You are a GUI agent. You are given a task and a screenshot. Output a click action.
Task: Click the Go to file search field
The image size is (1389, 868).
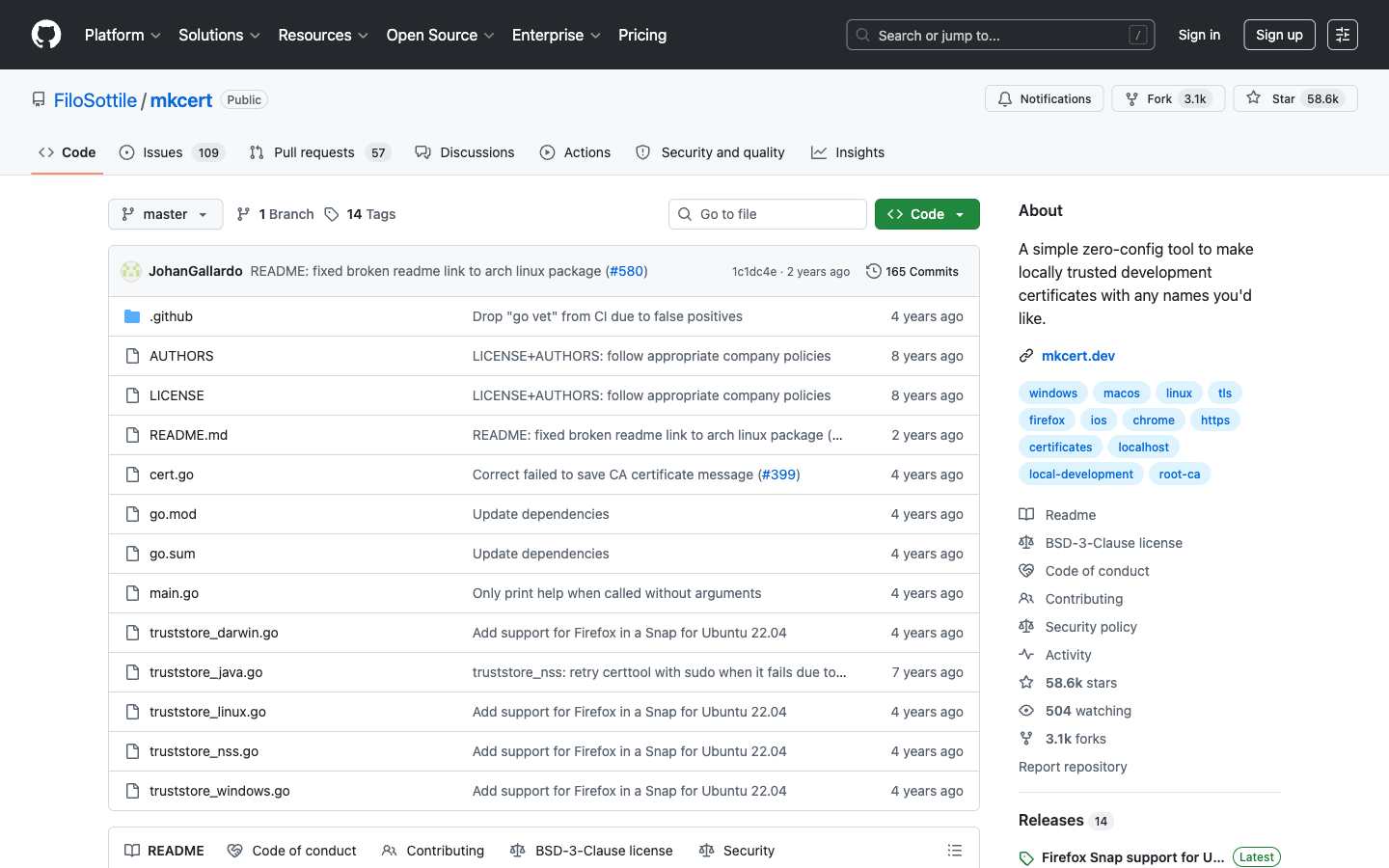(767, 214)
